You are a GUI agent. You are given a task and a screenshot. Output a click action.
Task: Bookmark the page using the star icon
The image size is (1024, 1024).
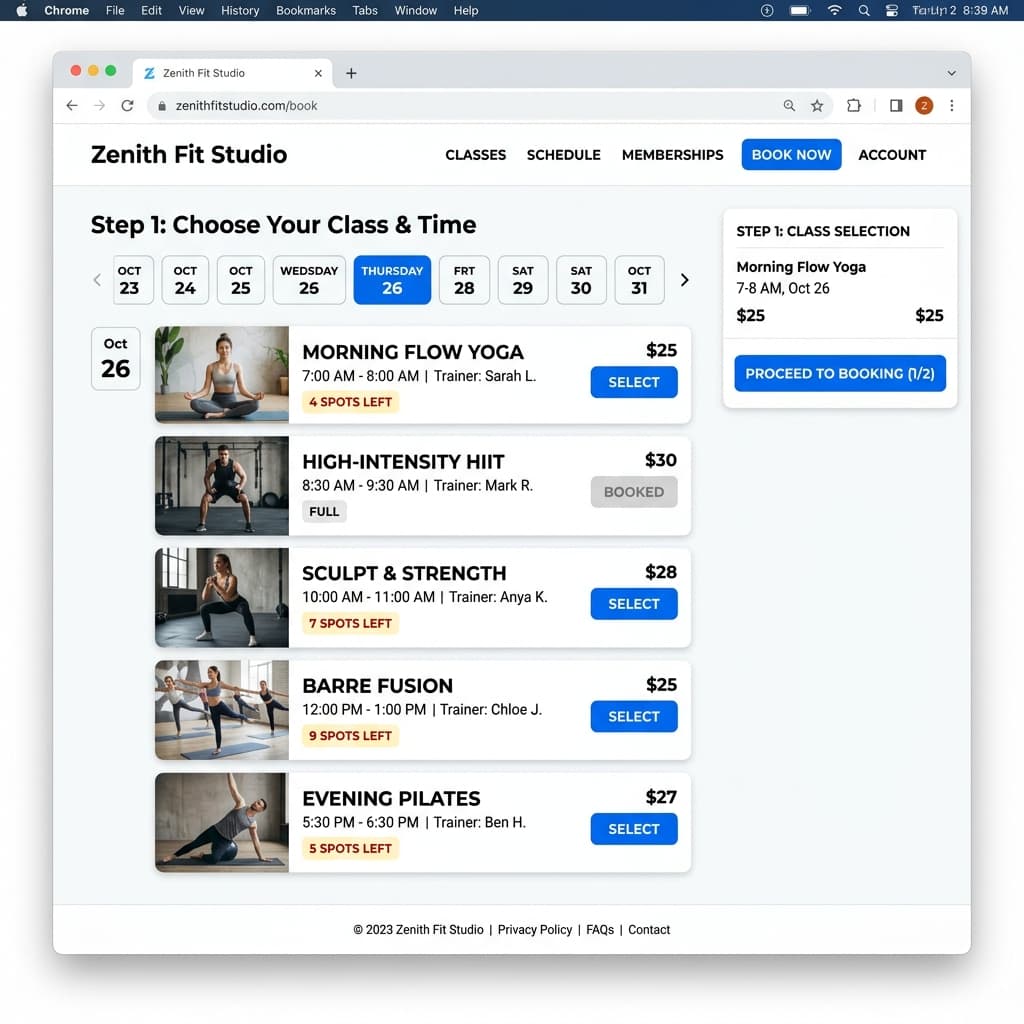click(817, 105)
